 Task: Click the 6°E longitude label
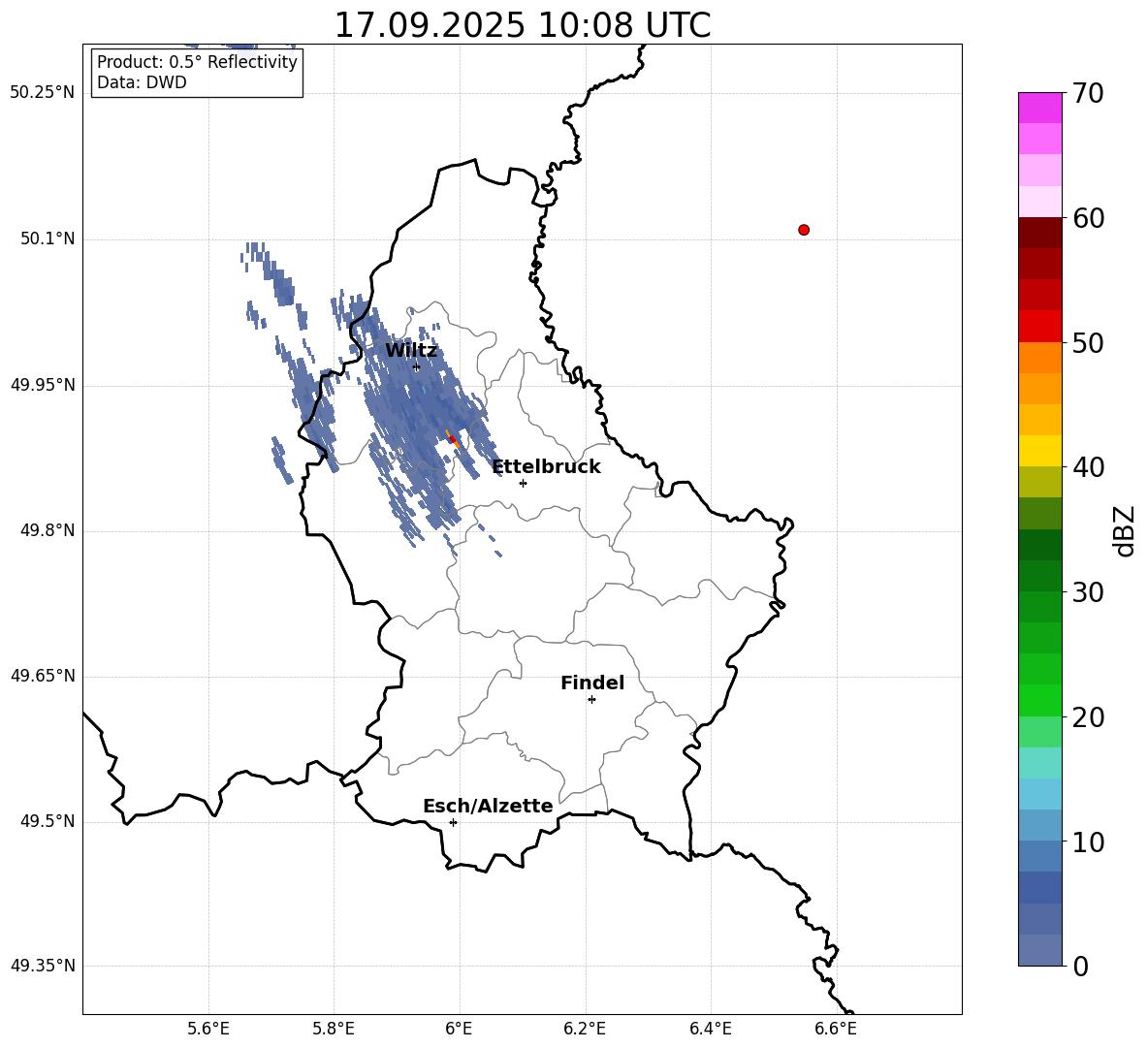pos(459,1029)
